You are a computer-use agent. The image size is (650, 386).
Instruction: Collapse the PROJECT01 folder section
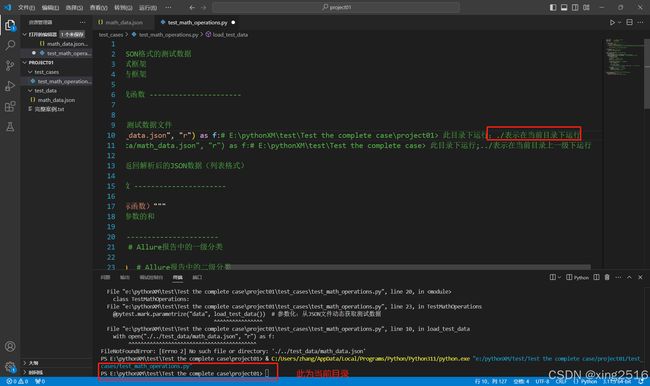pos(24,63)
